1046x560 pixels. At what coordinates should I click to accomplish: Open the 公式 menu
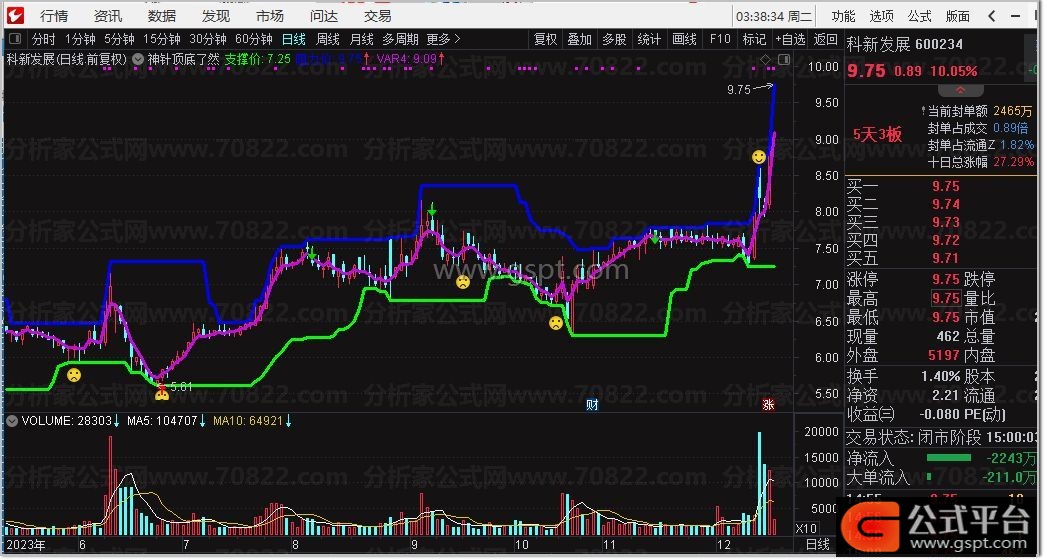(x=919, y=16)
